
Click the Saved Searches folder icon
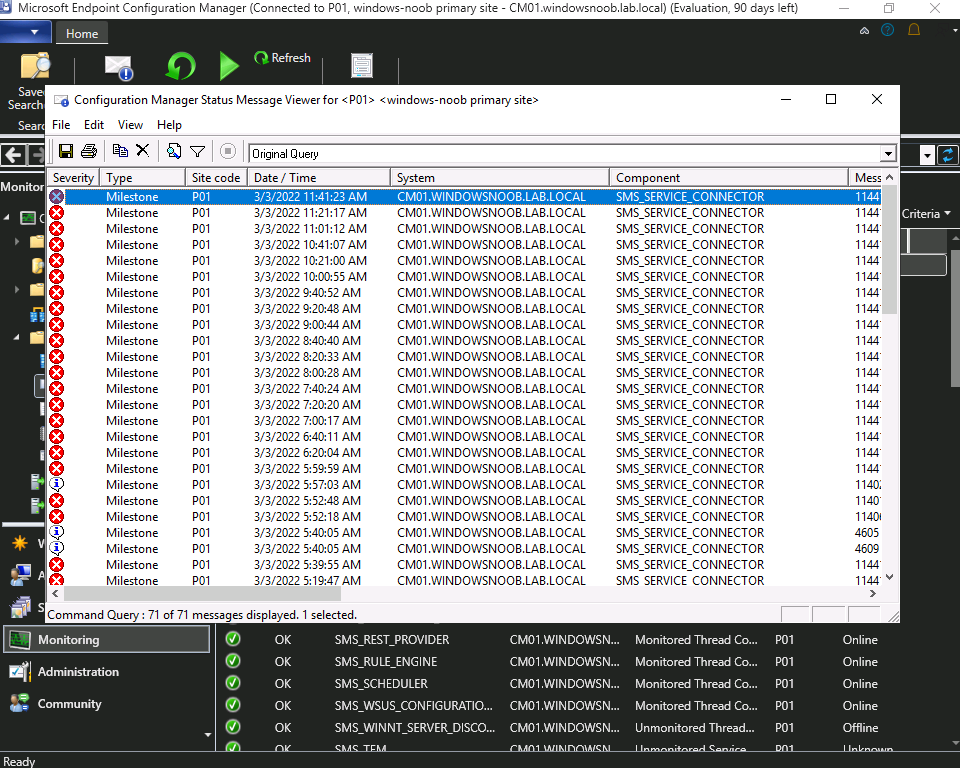tap(35, 66)
